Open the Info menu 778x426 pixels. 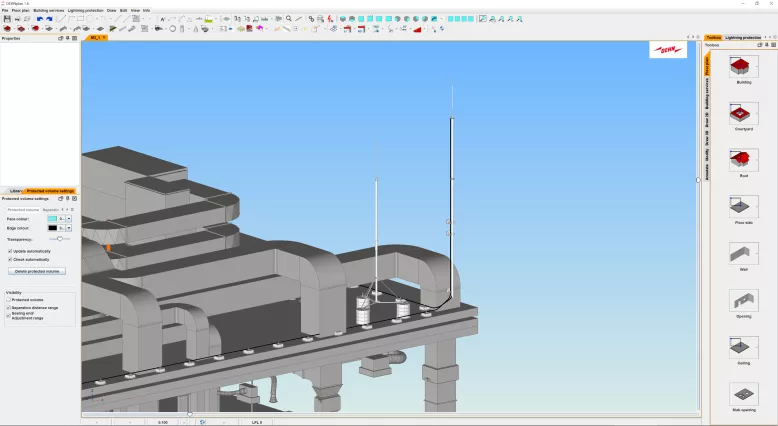pyautogui.click(x=146, y=10)
